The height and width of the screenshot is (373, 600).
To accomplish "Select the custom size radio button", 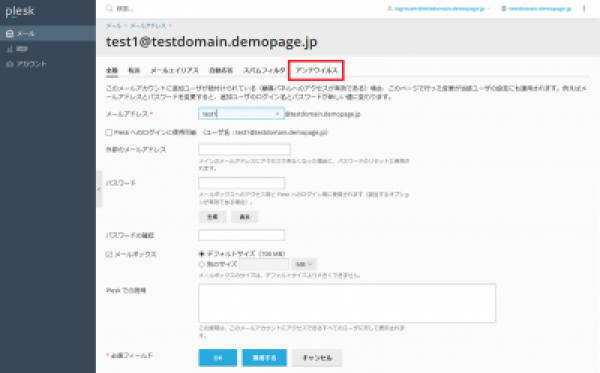I will [202, 264].
